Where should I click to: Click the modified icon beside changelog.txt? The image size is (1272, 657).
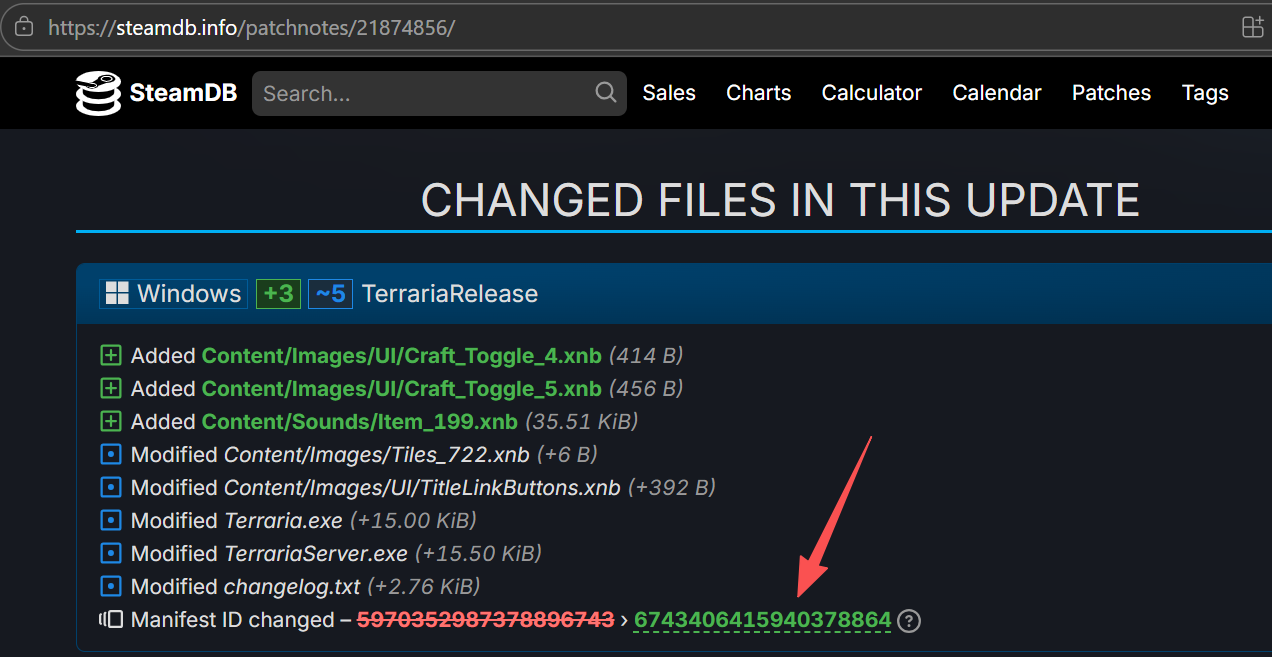click(x=111, y=587)
